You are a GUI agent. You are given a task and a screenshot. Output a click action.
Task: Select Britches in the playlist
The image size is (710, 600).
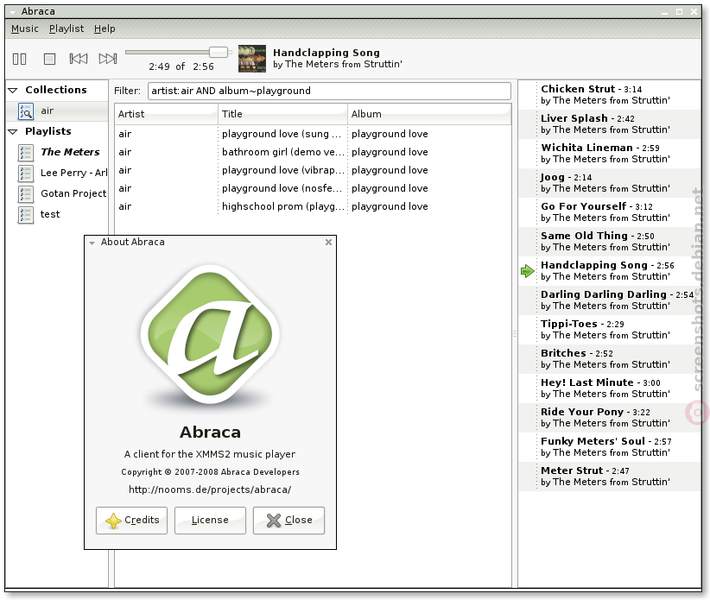[x=609, y=359]
